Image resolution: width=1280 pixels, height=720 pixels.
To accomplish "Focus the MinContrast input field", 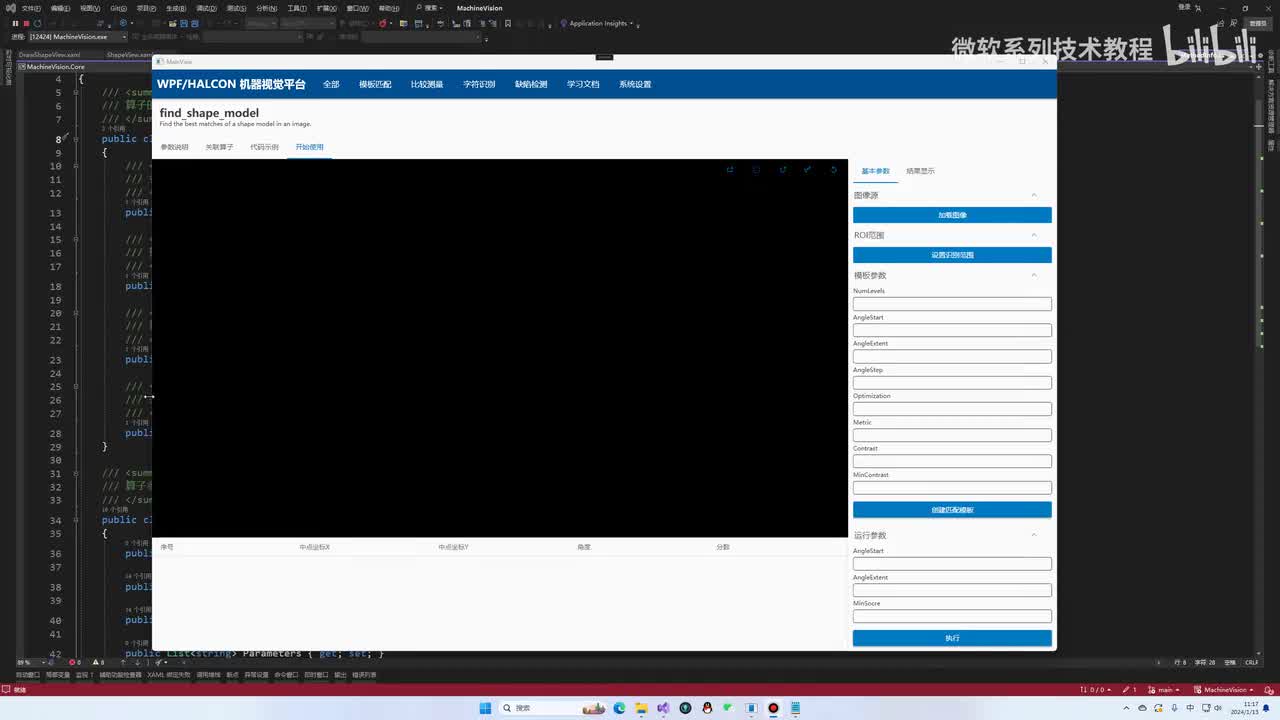I will pos(952,488).
